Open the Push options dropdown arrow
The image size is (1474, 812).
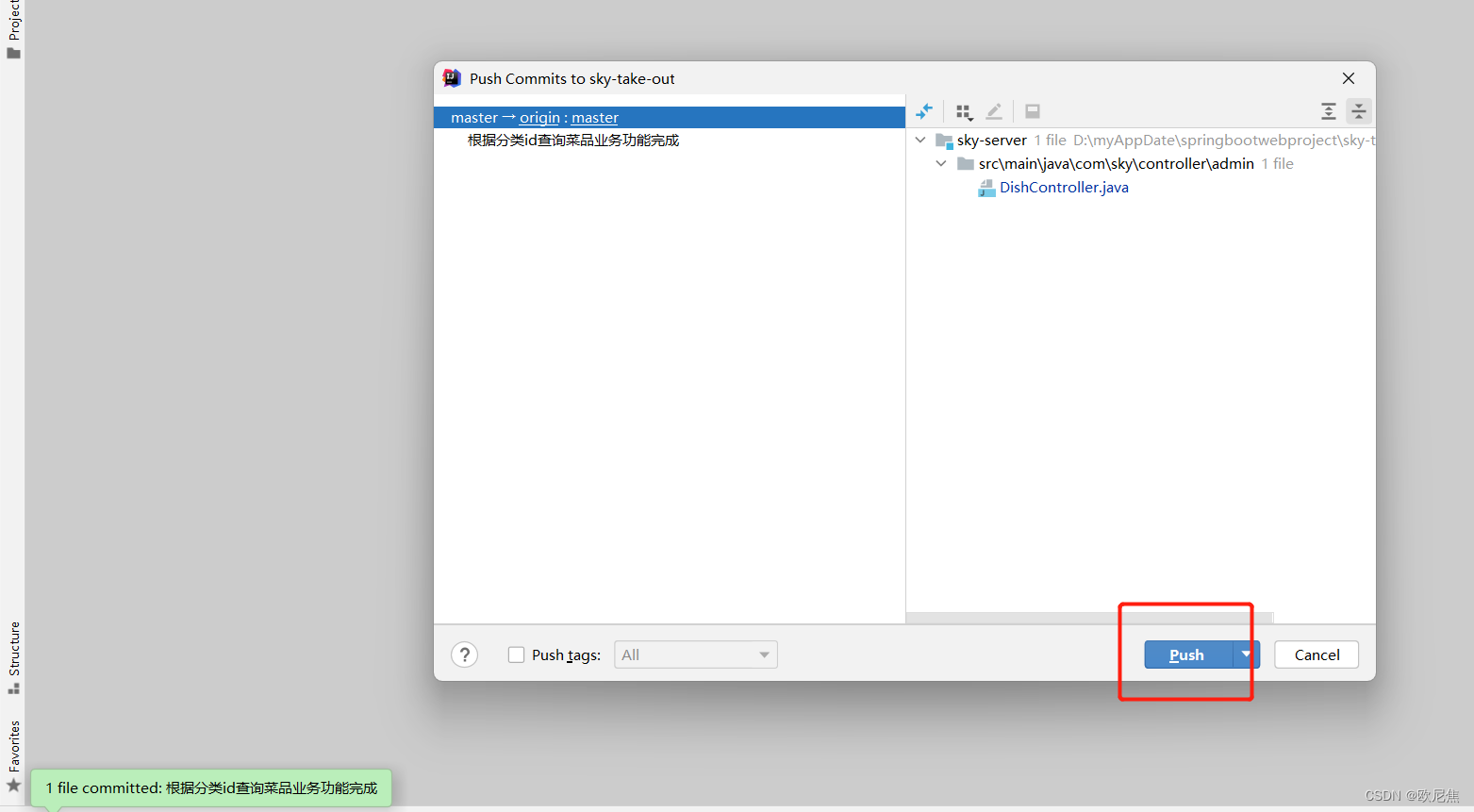coord(1246,655)
